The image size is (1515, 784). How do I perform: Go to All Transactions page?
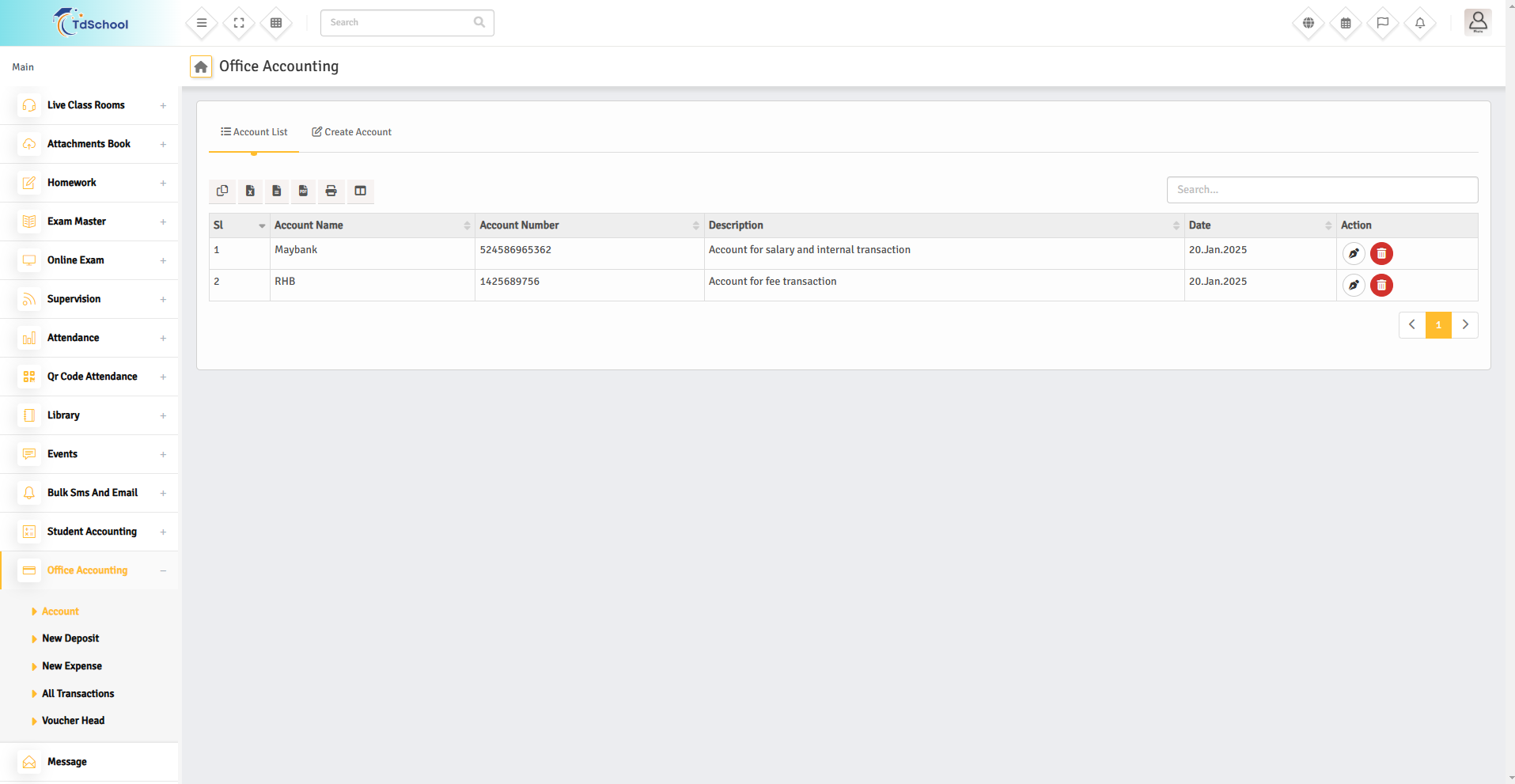[78, 694]
